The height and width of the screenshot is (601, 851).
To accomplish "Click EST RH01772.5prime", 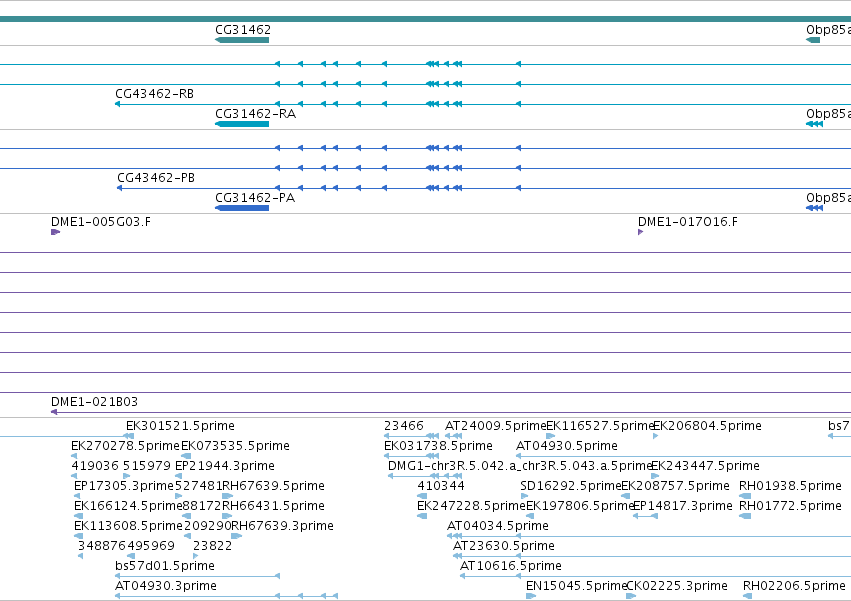I will [790, 506].
